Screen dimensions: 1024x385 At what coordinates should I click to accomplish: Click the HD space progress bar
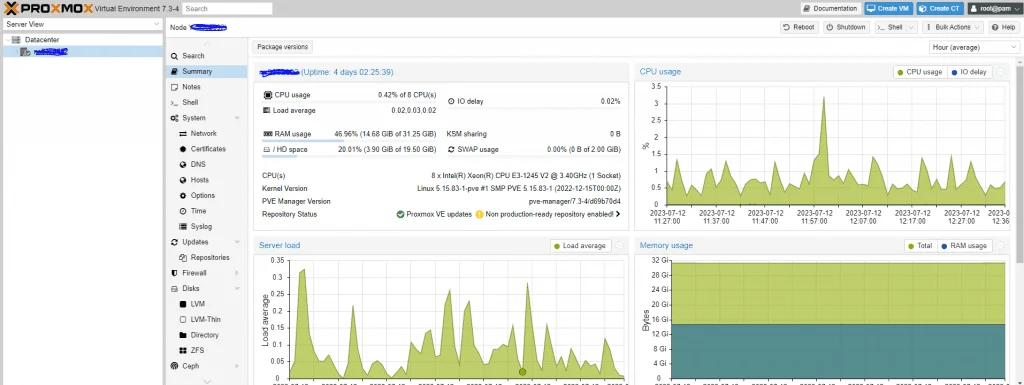pos(349,156)
